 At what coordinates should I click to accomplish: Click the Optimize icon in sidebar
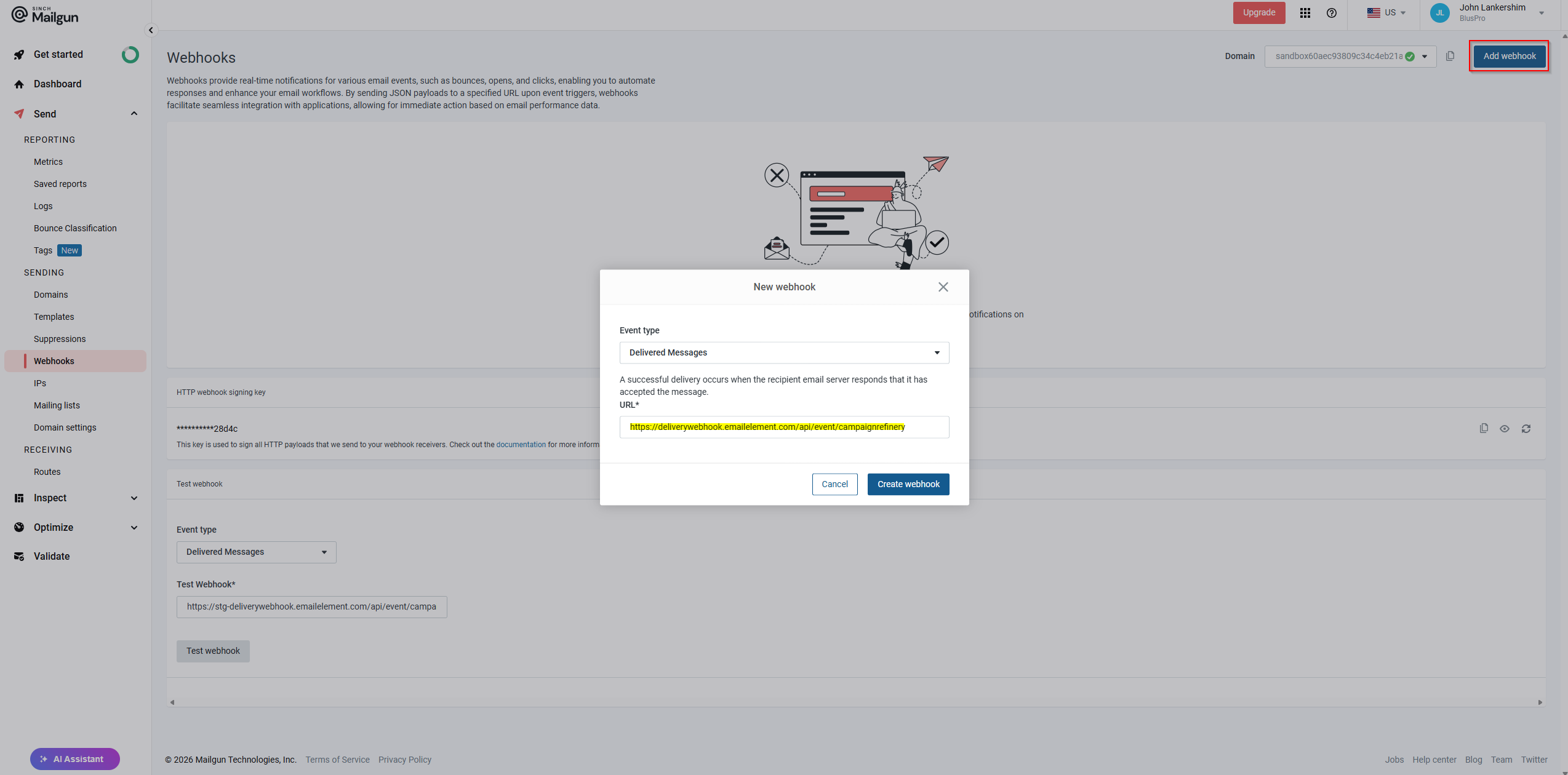[19, 528]
